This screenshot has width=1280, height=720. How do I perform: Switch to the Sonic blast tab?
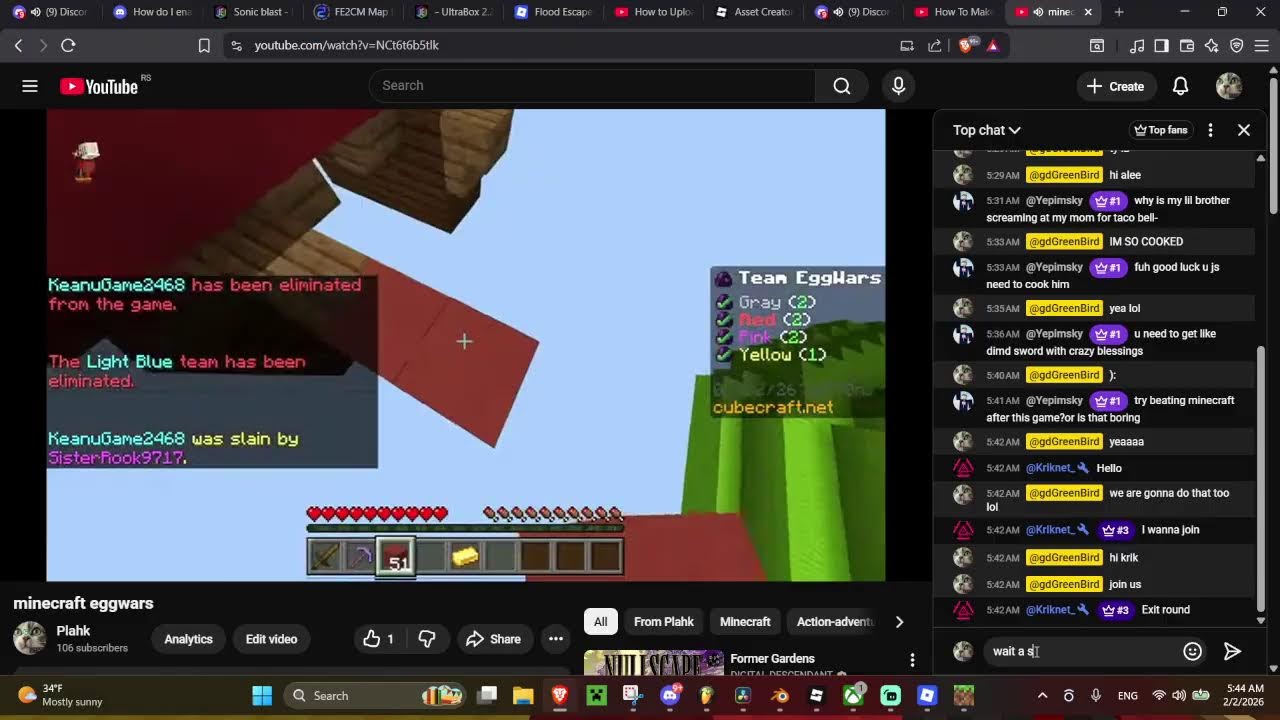click(x=252, y=12)
